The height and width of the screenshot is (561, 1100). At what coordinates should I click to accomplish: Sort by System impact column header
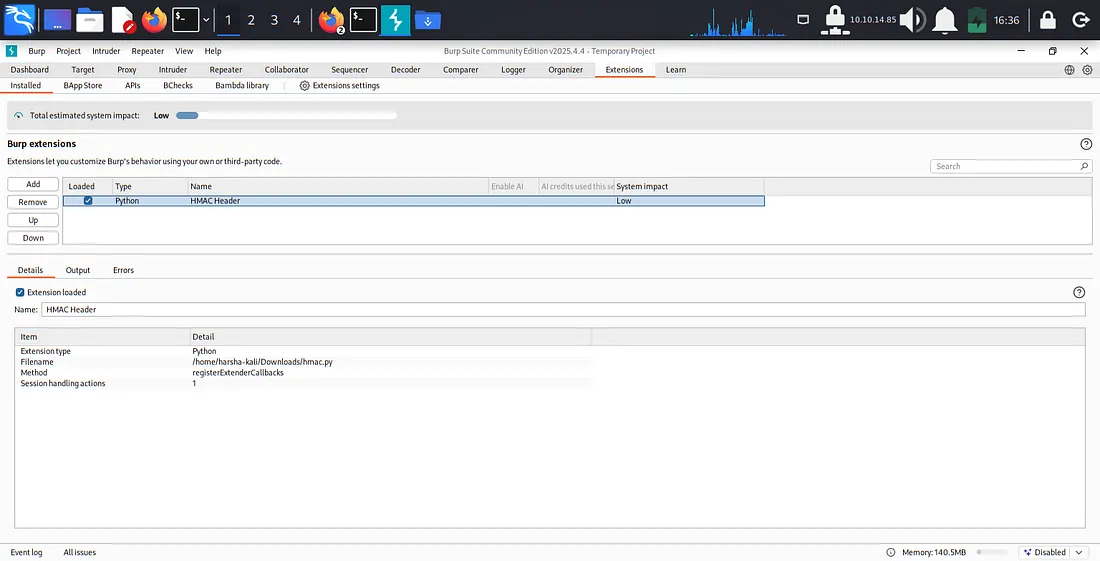689,186
